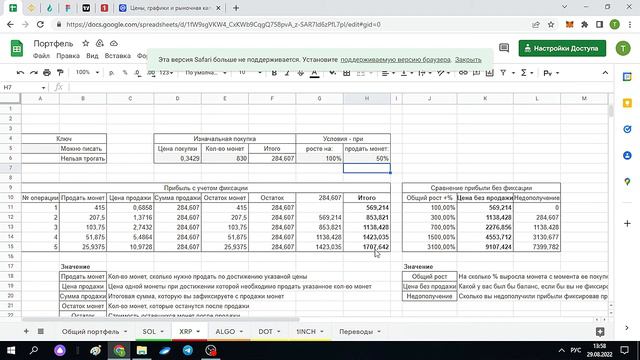This screenshot has width=640, height=360.
Task: Open the Вид menu
Action: coord(92,56)
